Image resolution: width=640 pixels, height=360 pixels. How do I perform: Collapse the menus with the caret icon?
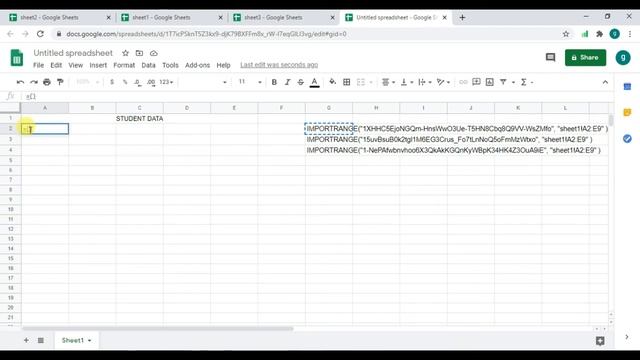(605, 82)
